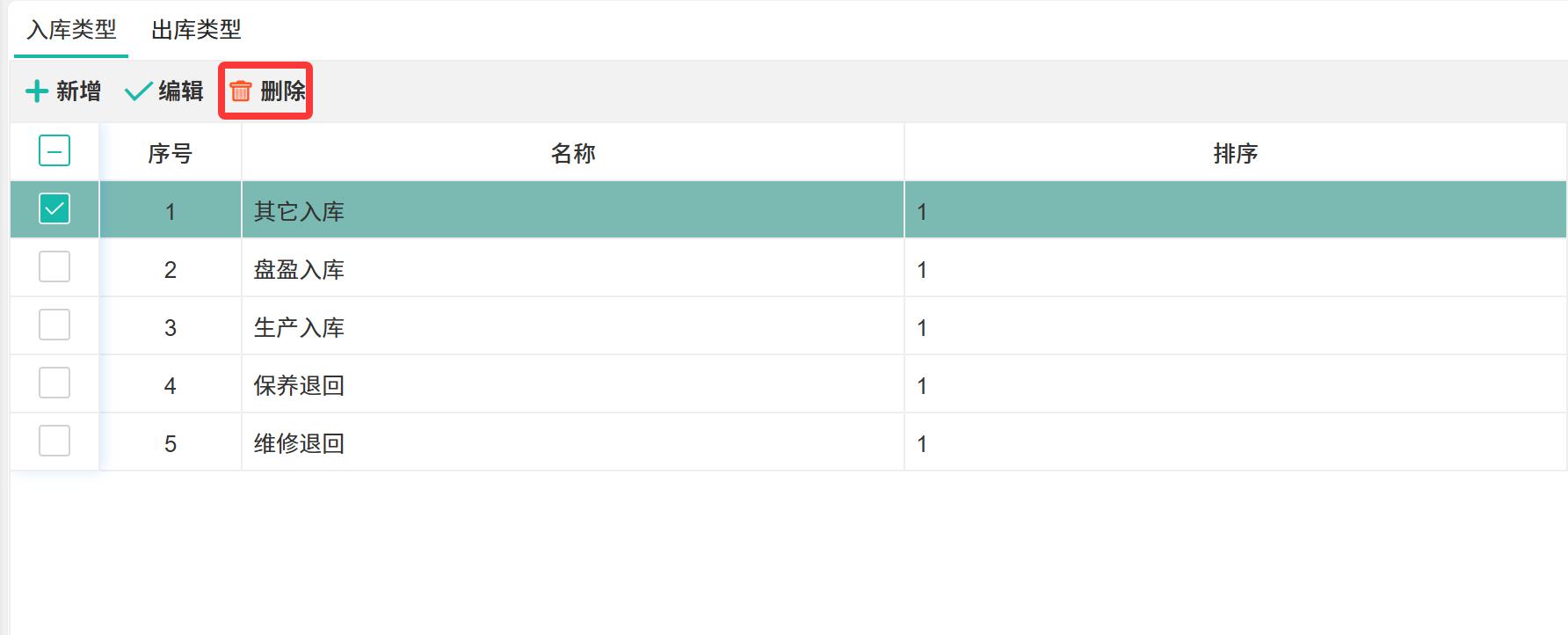Click the 排序 column header

click(1235, 153)
